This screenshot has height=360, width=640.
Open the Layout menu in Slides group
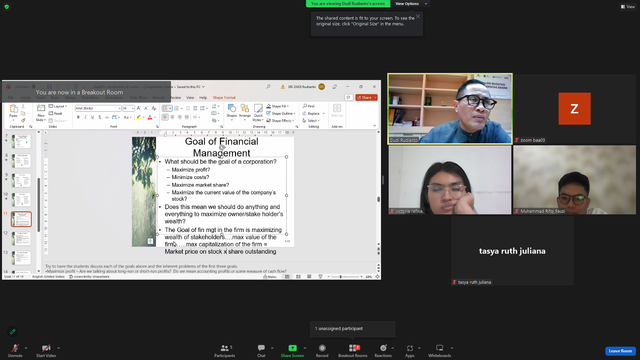(58, 106)
